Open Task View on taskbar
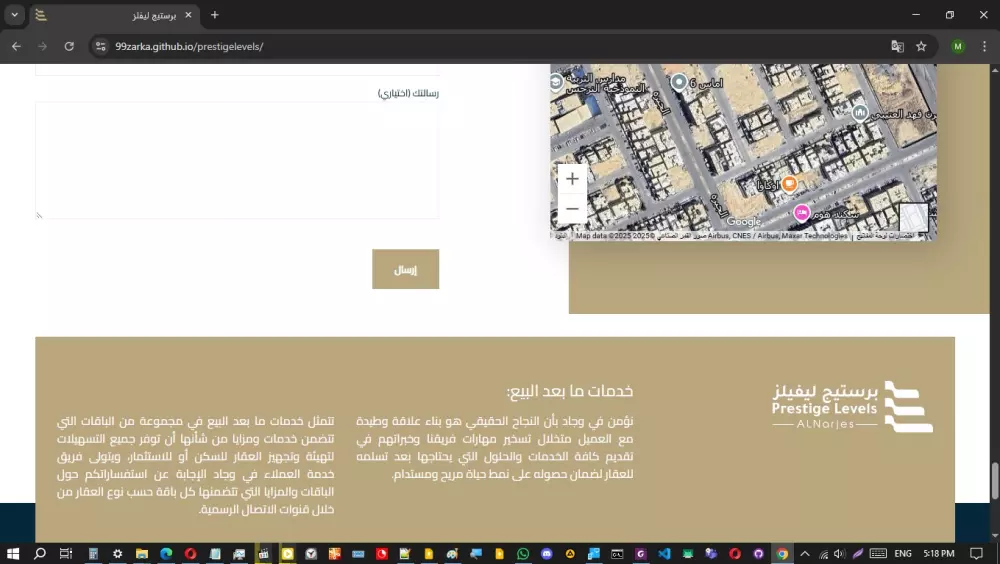1000x564 pixels. coord(66,554)
